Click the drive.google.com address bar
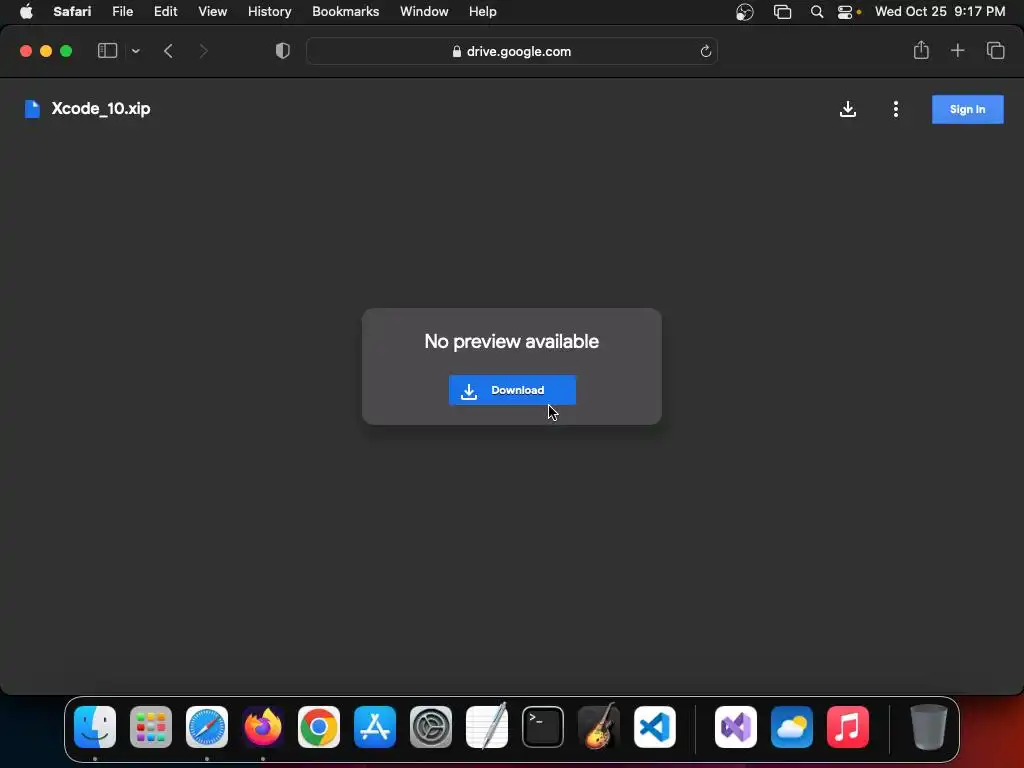This screenshot has height=768, width=1024. tap(511, 51)
